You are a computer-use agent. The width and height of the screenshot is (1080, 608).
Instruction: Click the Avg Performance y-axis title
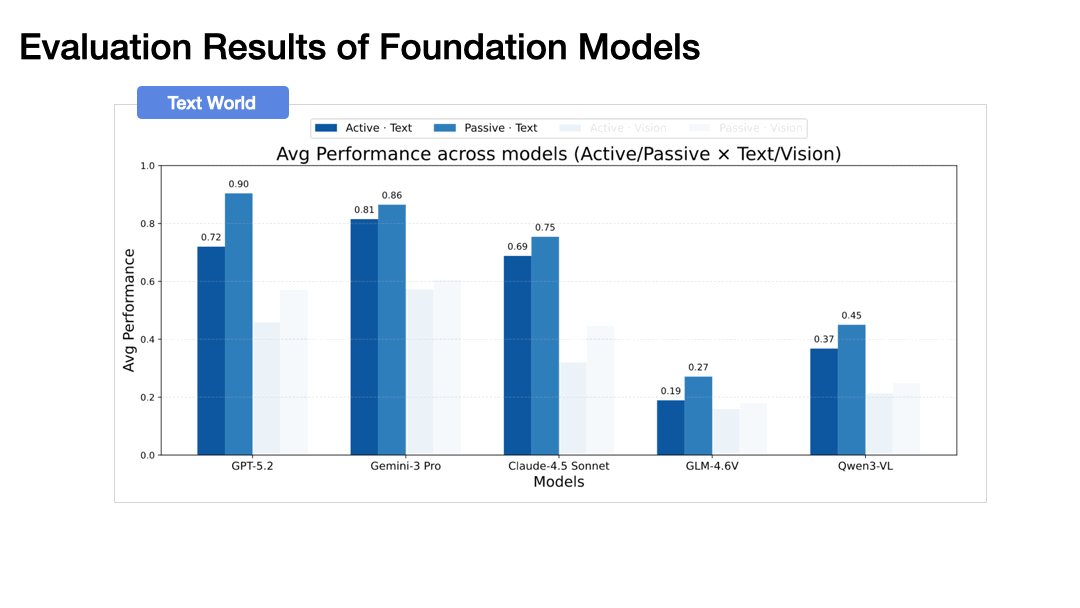click(x=129, y=310)
